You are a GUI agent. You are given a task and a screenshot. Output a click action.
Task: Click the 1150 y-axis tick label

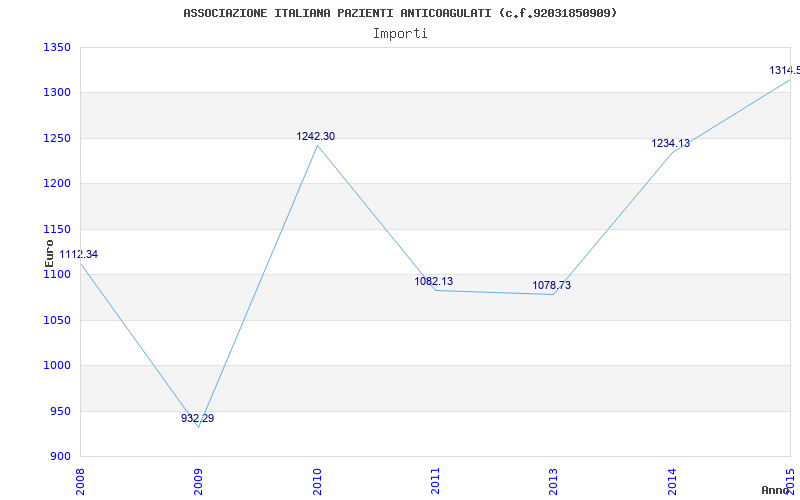[56, 229]
